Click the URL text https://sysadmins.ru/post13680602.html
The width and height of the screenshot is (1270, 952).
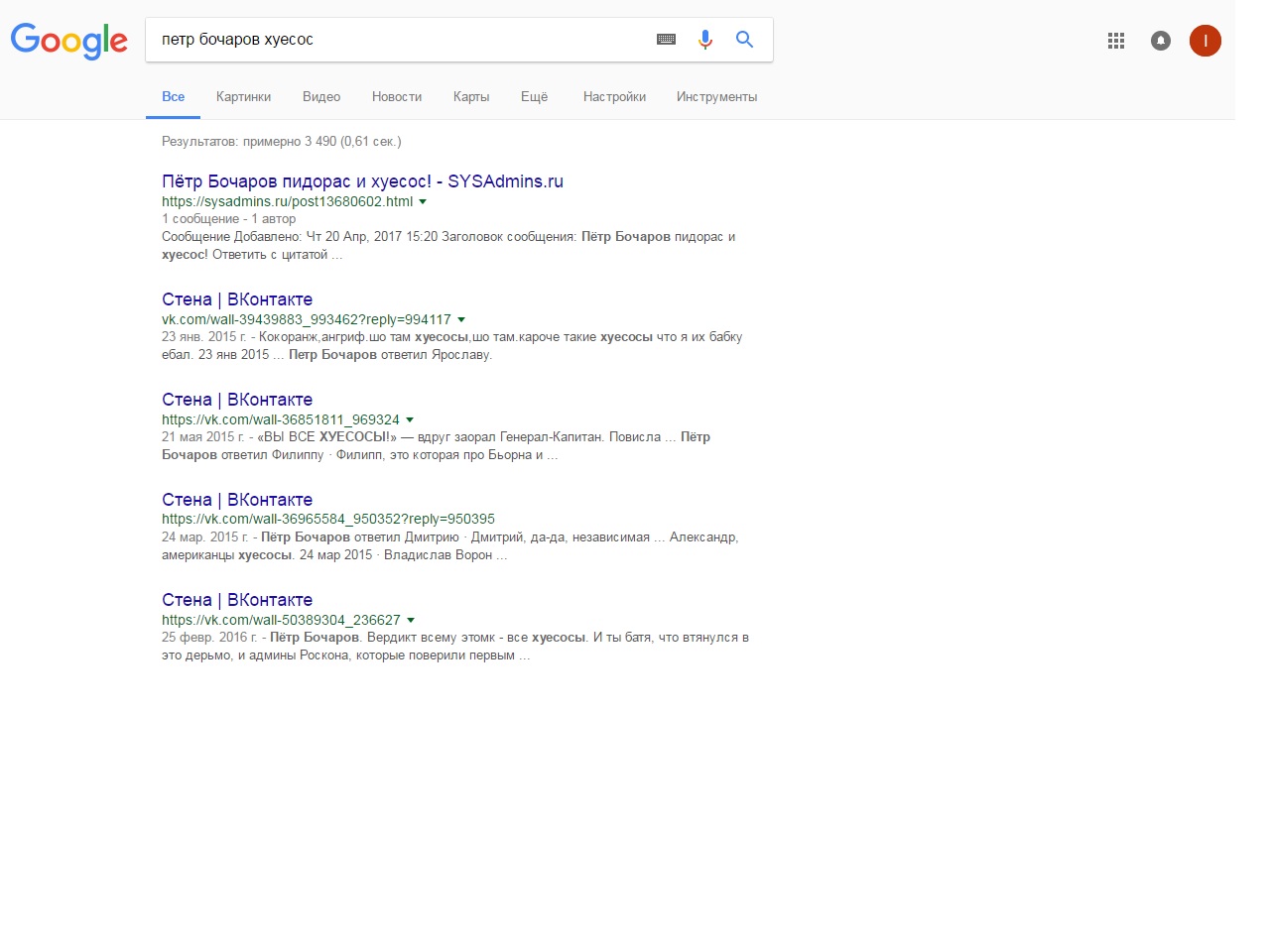tap(288, 201)
